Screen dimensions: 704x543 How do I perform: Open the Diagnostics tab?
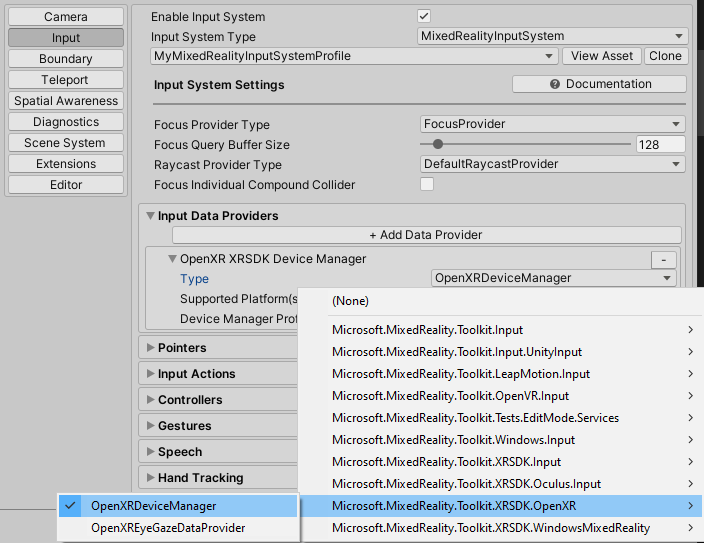pos(66,122)
